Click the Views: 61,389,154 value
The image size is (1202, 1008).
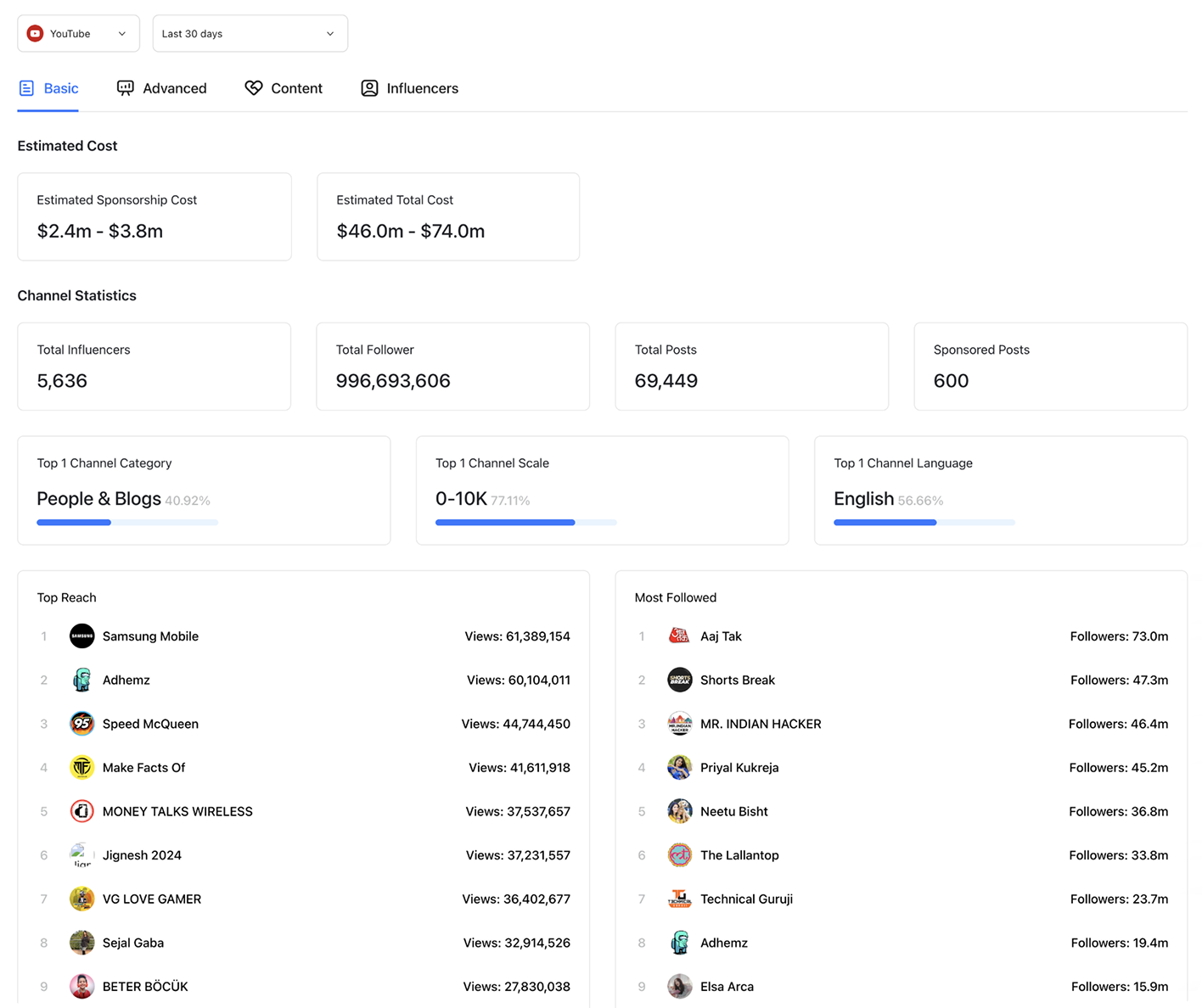click(x=518, y=636)
